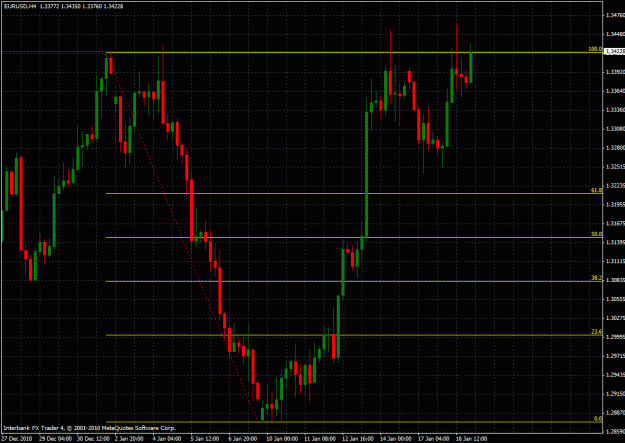Click the 1.3055 price scale label

click(615, 299)
